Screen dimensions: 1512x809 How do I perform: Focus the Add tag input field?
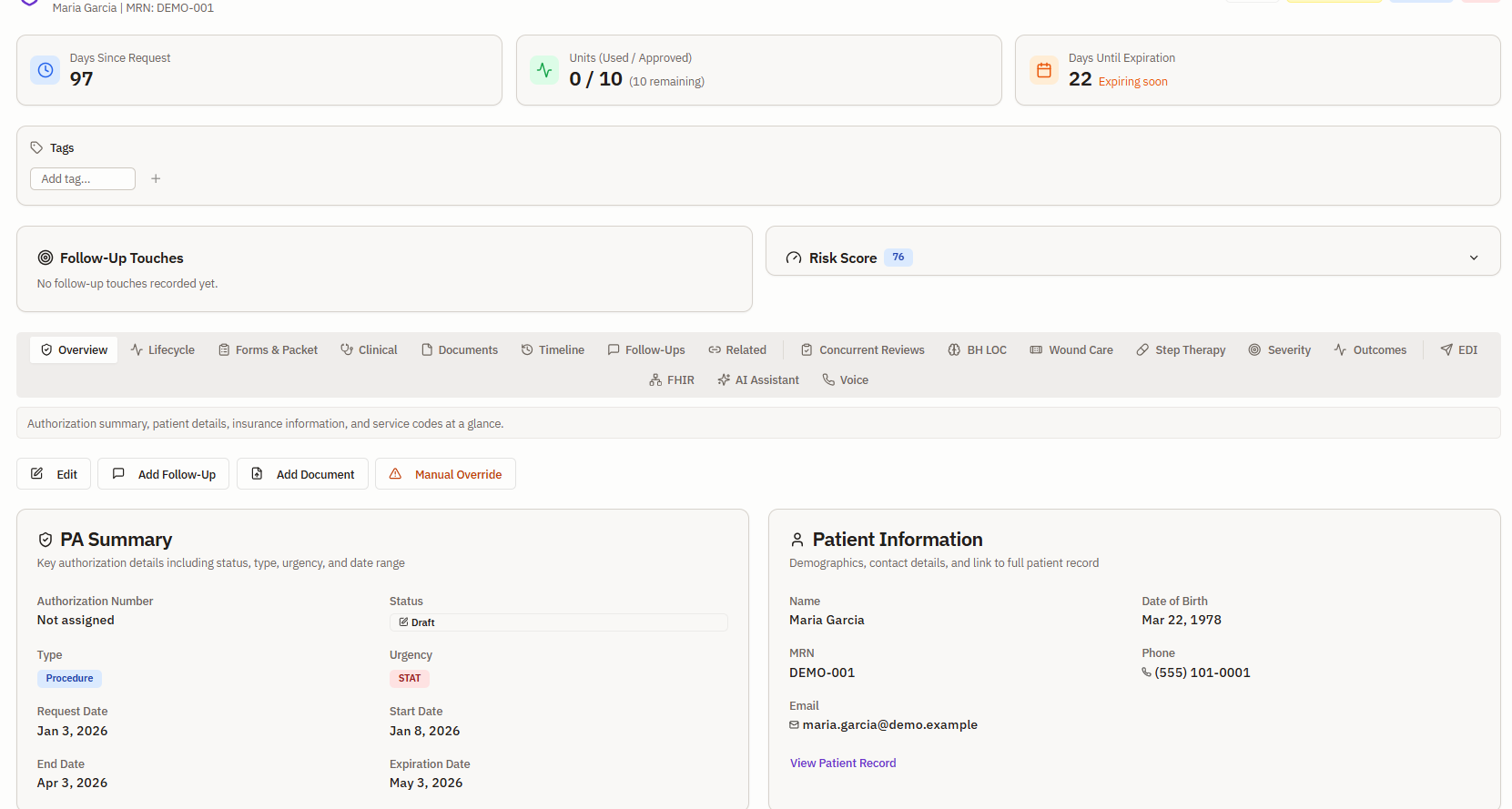[83, 178]
